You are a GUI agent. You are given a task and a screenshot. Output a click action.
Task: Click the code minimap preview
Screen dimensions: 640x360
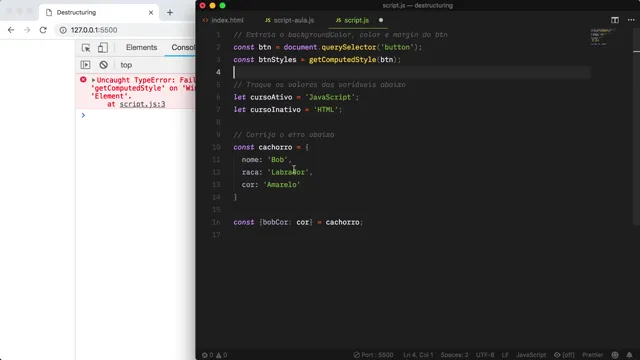pyautogui.click(x=601, y=37)
